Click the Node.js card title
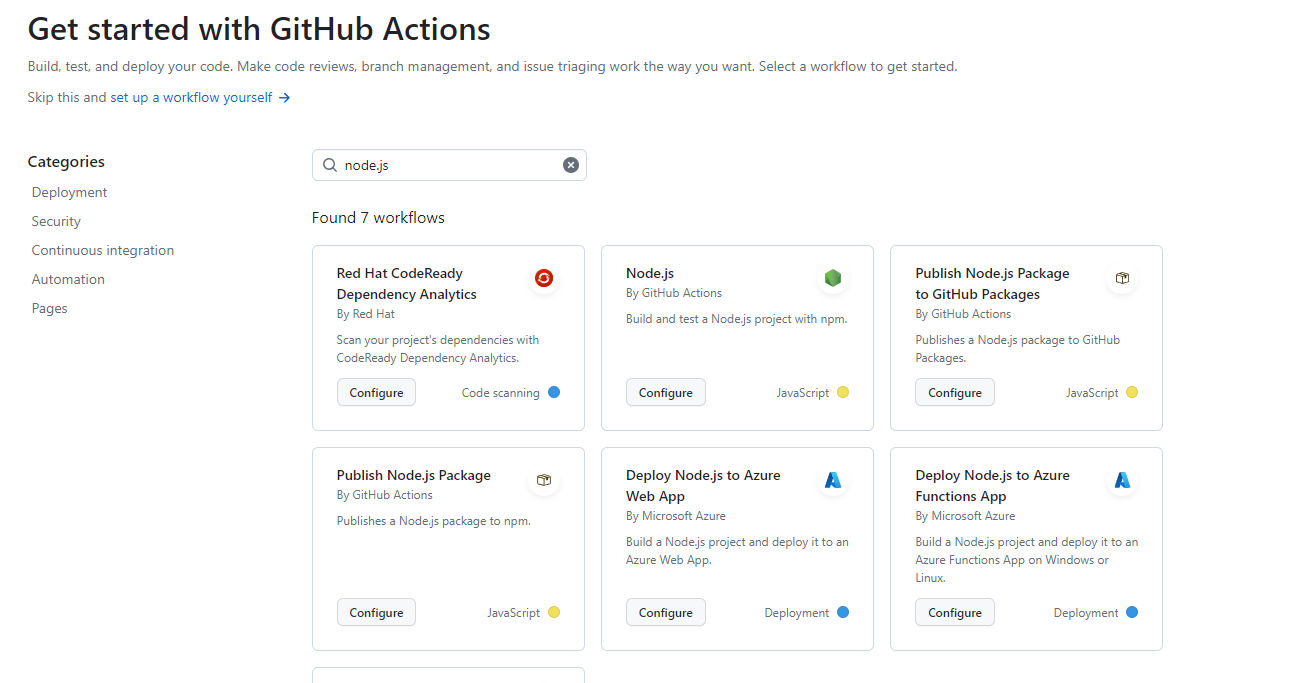This screenshot has width=1314, height=683. (x=650, y=273)
